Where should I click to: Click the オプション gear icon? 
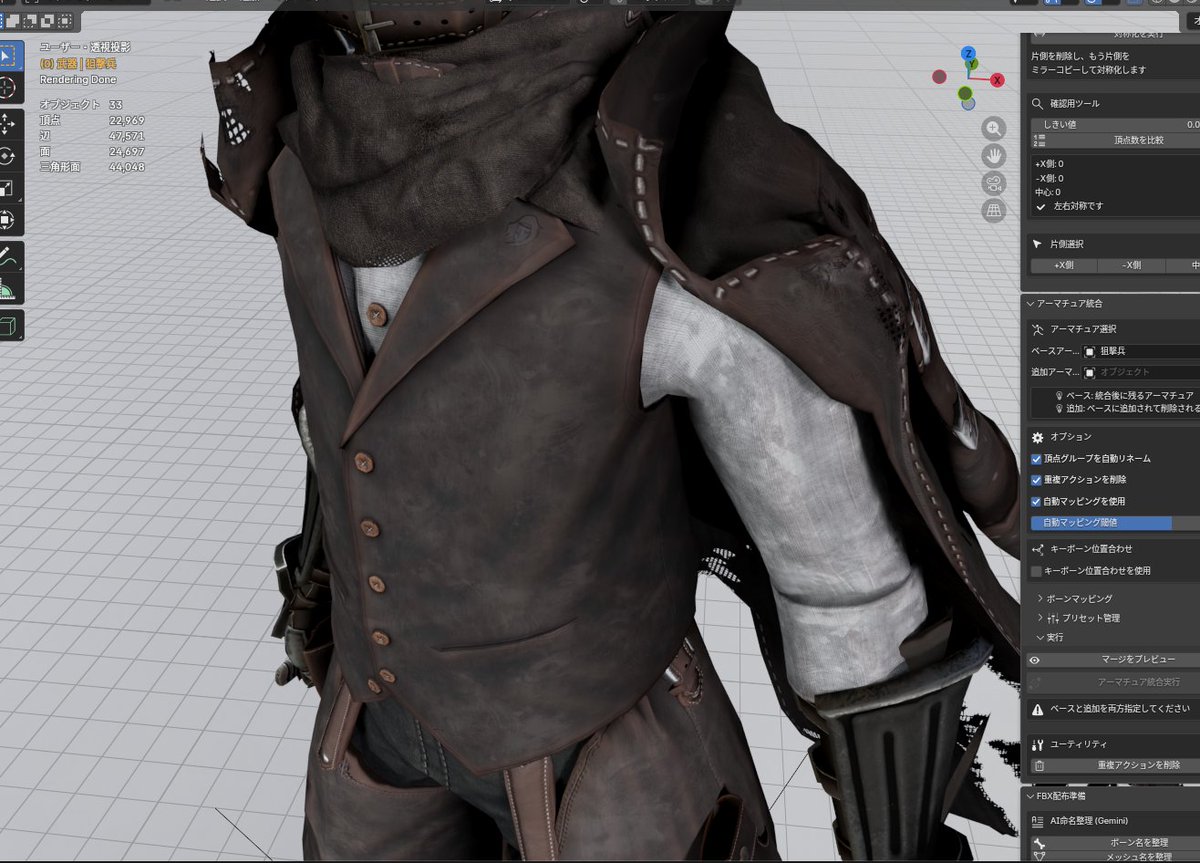tap(1038, 437)
